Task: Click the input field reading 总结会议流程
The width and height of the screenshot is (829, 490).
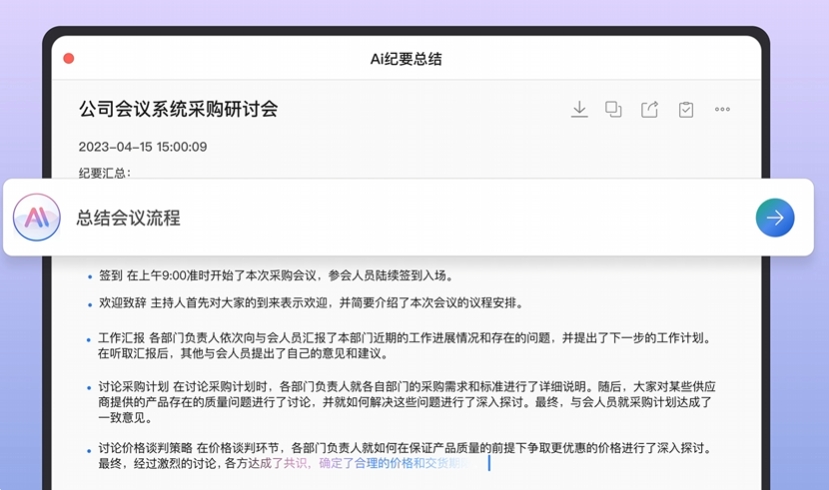Action: click(408, 217)
